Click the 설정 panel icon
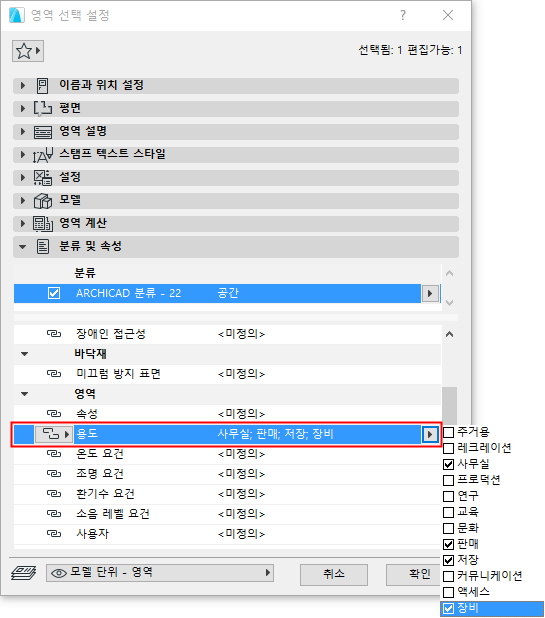This screenshot has width=545, height=618. tap(43, 177)
